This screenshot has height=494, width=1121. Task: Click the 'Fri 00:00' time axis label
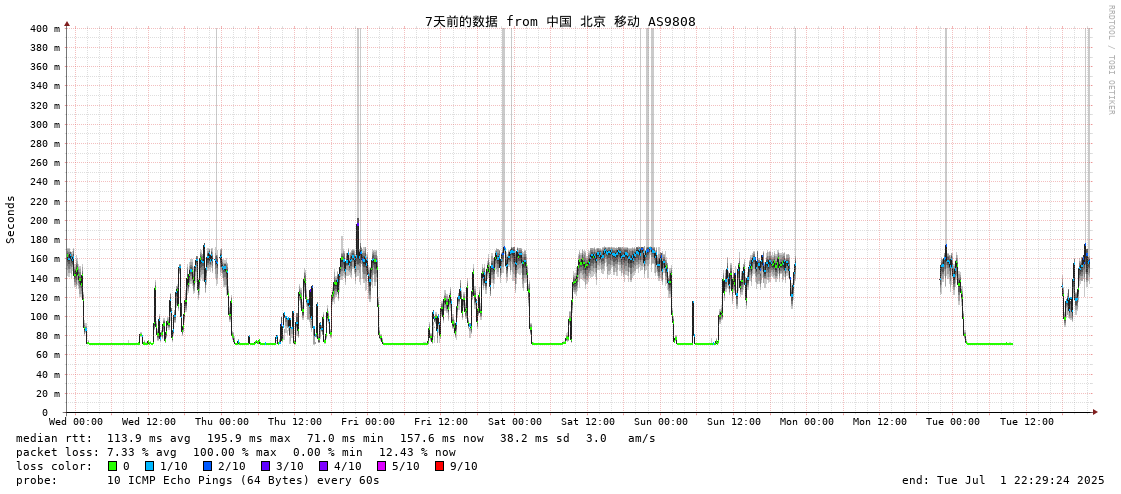[x=368, y=422]
